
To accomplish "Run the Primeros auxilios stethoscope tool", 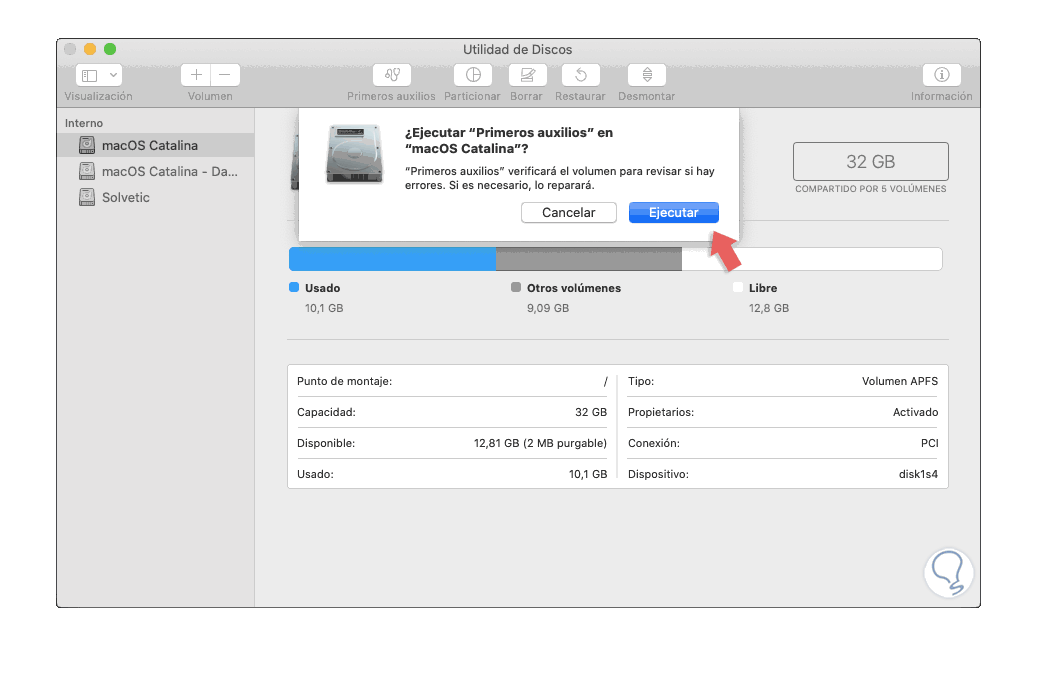I will point(392,75).
